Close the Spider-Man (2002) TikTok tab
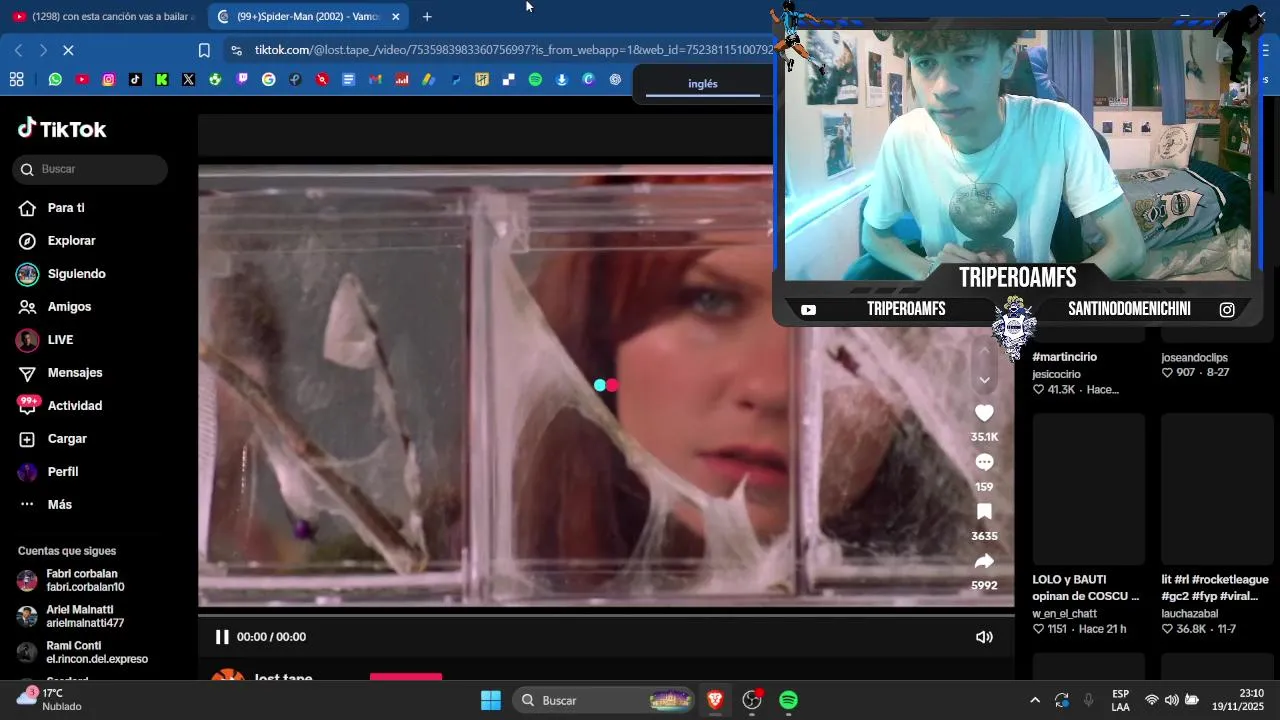This screenshot has height=720, width=1280. [395, 17]
